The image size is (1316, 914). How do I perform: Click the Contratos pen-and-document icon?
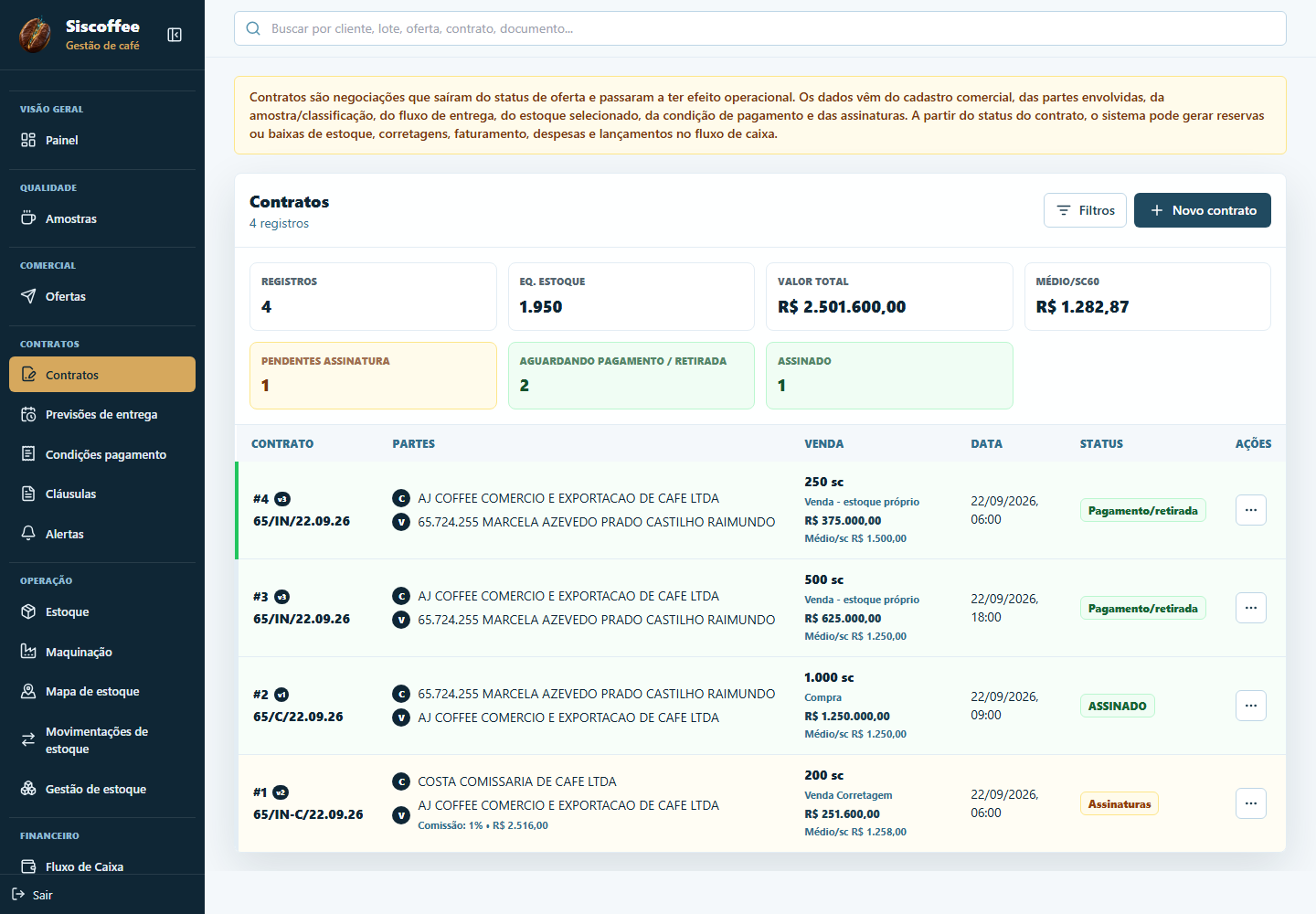click(x=28, y=375)
